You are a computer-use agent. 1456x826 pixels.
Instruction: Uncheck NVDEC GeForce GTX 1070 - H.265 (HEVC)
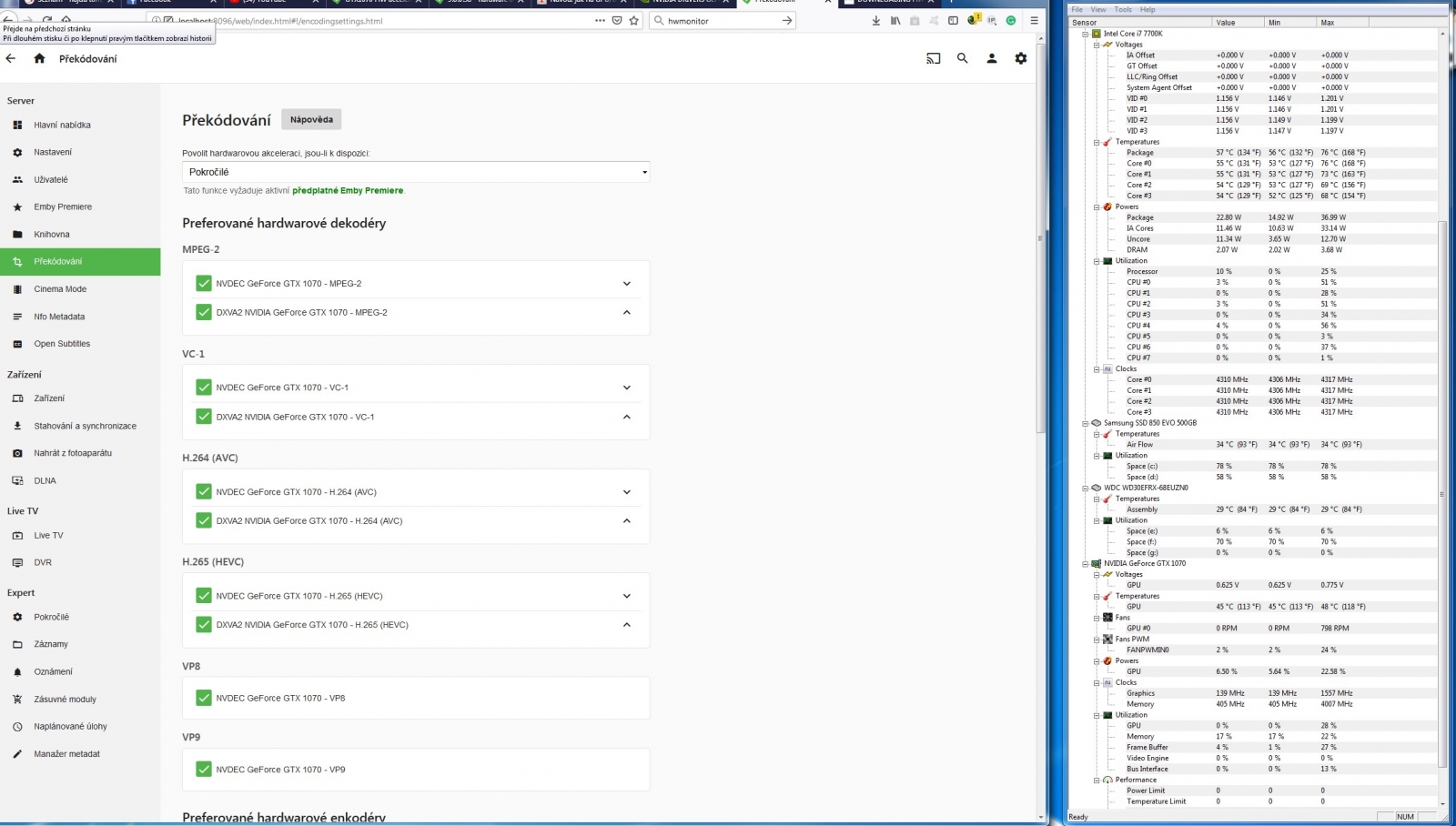click(204, 595)
